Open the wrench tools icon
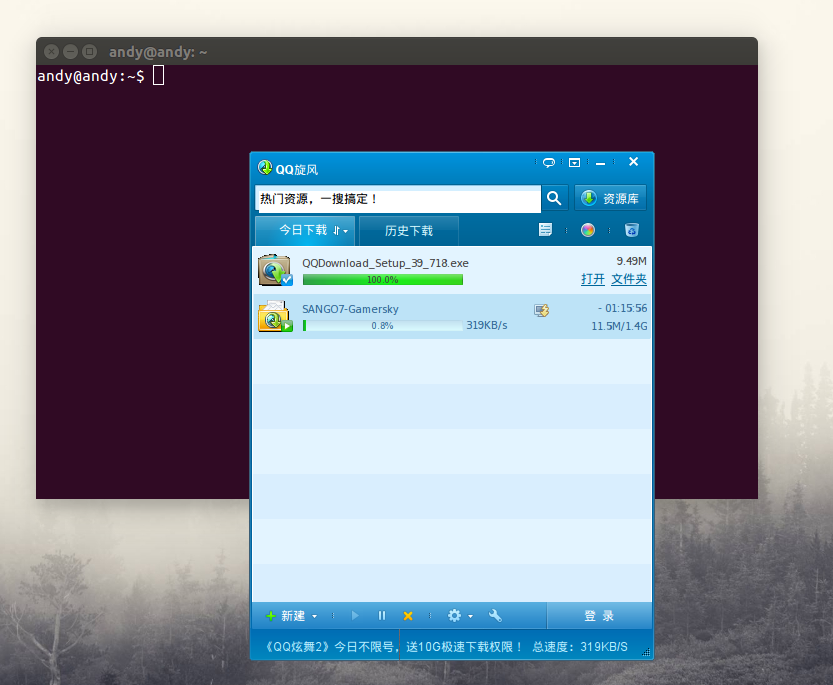833x685 pixels. [x=495, y=615]
